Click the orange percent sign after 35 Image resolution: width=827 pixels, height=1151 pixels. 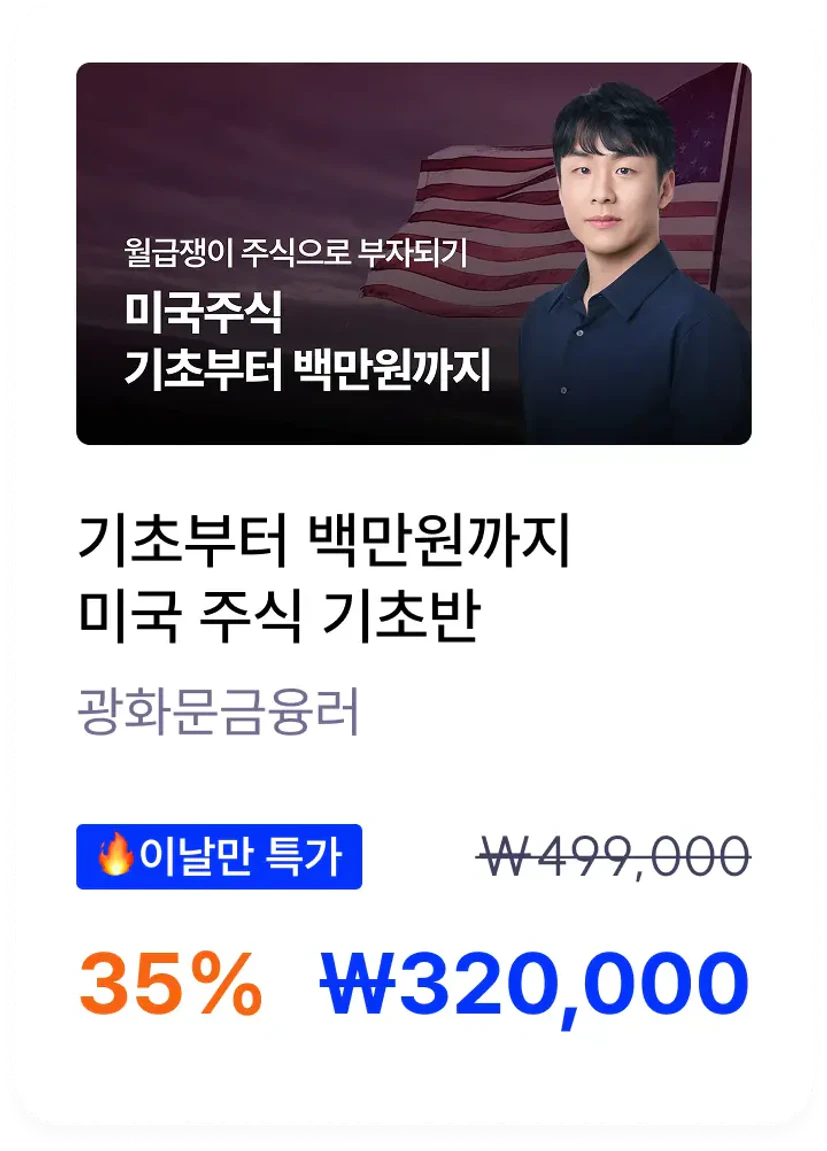pyautogui.click(x=228, y=983)
